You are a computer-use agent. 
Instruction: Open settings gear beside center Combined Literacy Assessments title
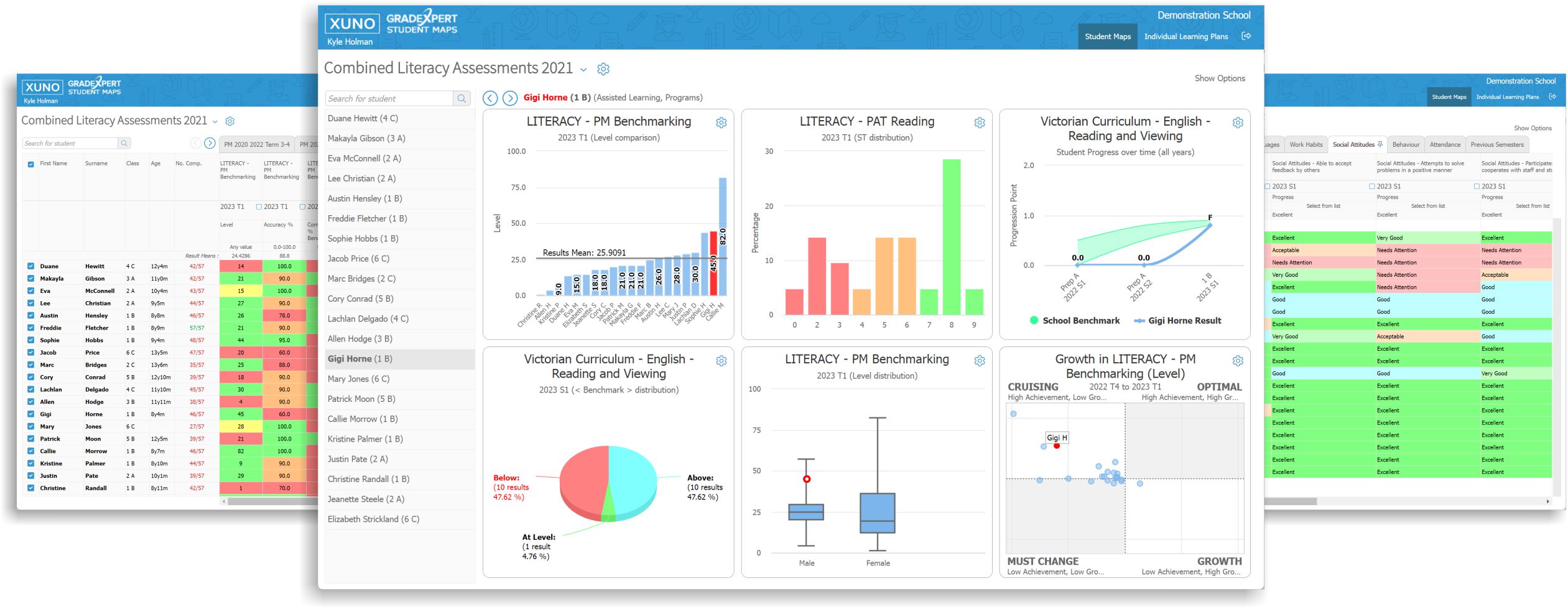click(x=603, y=69)
